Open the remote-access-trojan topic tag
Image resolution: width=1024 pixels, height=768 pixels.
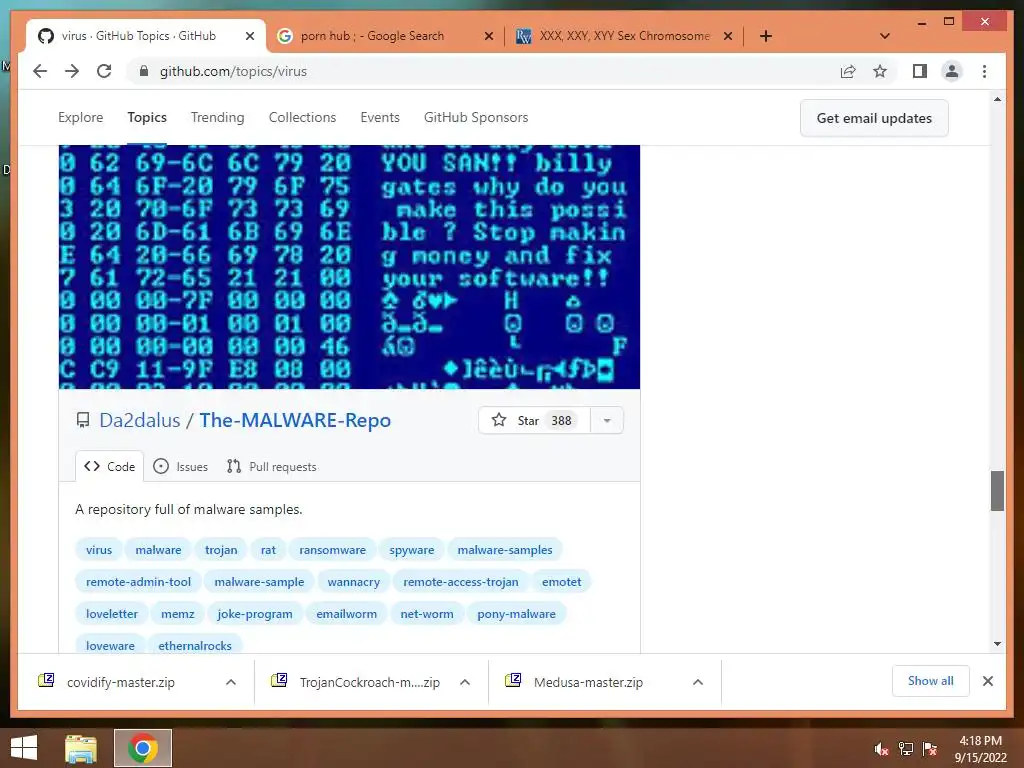tap(460, 582)
